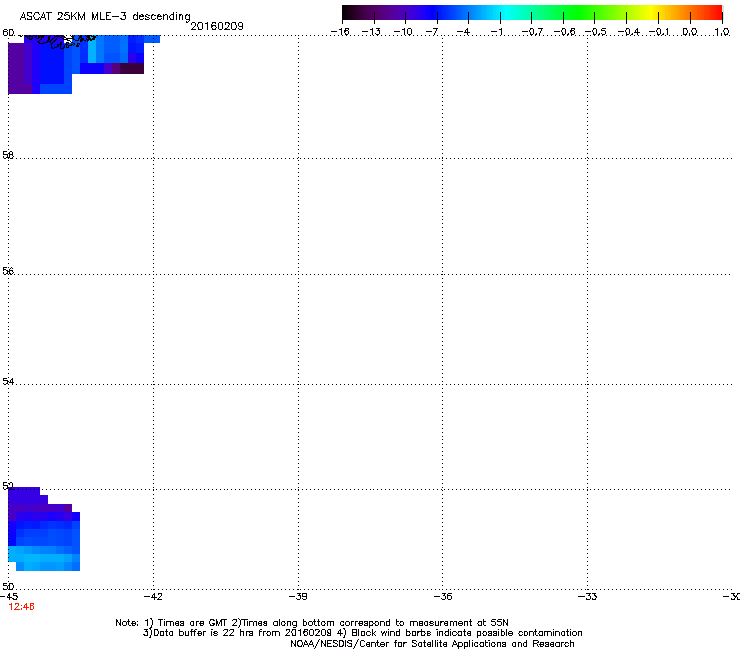Screen dimensions: 740x650
Task: Click the -13 tick label on the color scale
Action: tap(371, 32)
